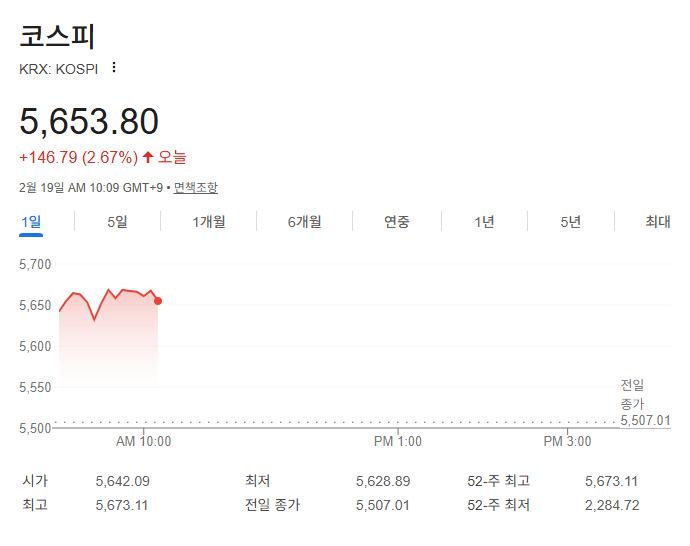Click the +146.79 (2.67%) change value
The image size is (690, 546).
[78, 157]
